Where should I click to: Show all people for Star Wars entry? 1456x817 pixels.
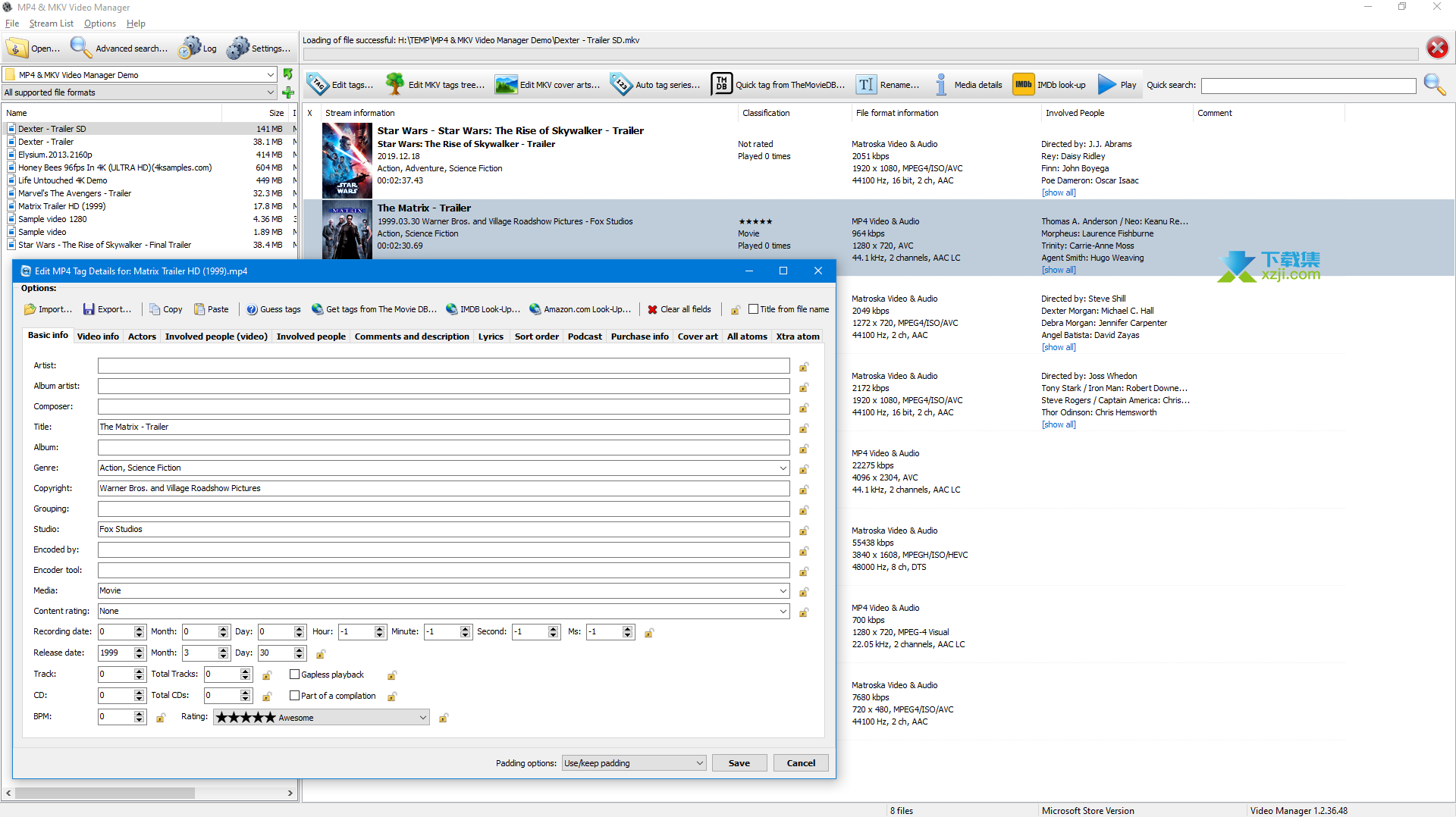point(1059,193)
